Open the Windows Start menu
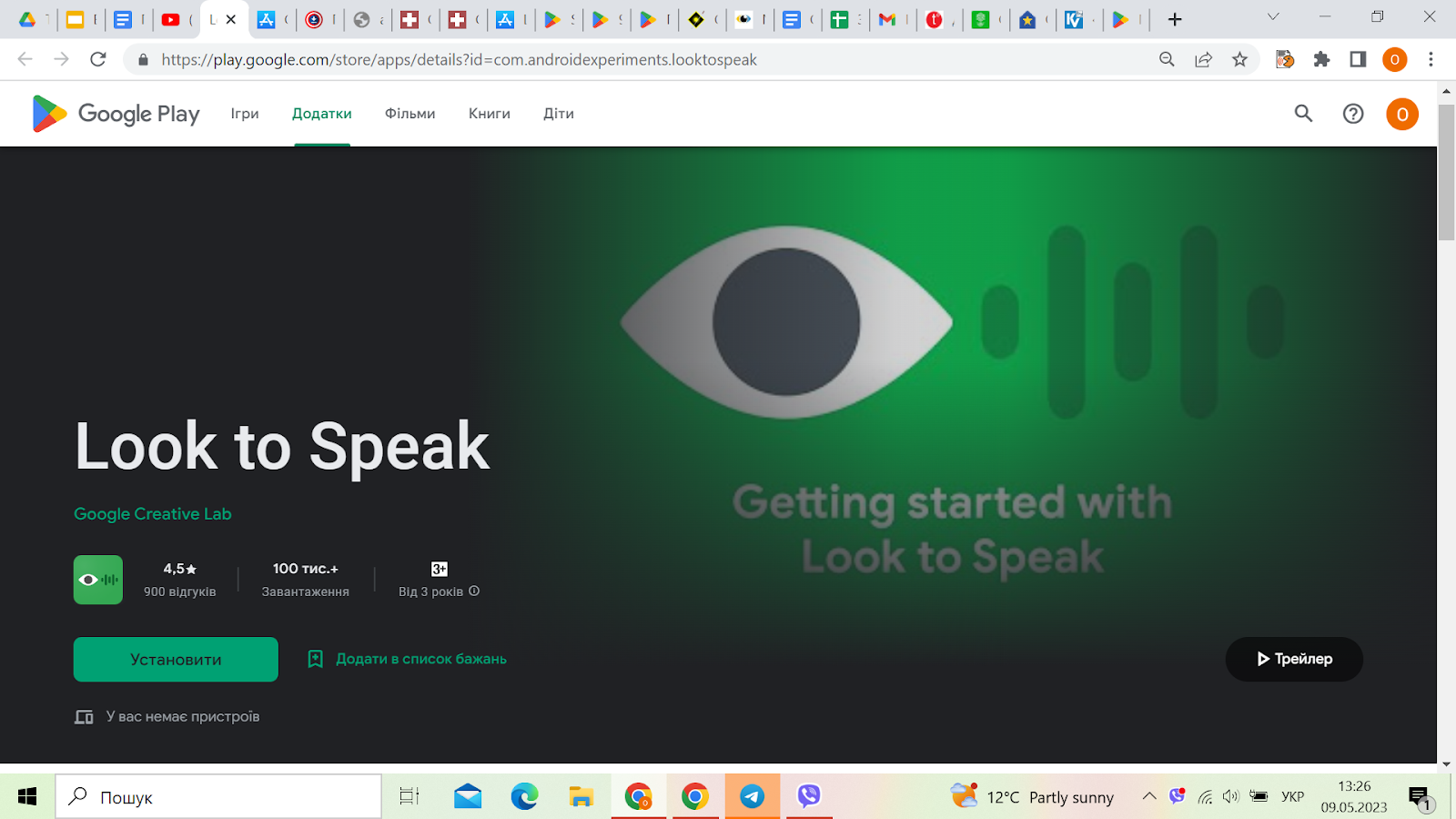Viewport: 1456px width, 819px height. (27, 797)
